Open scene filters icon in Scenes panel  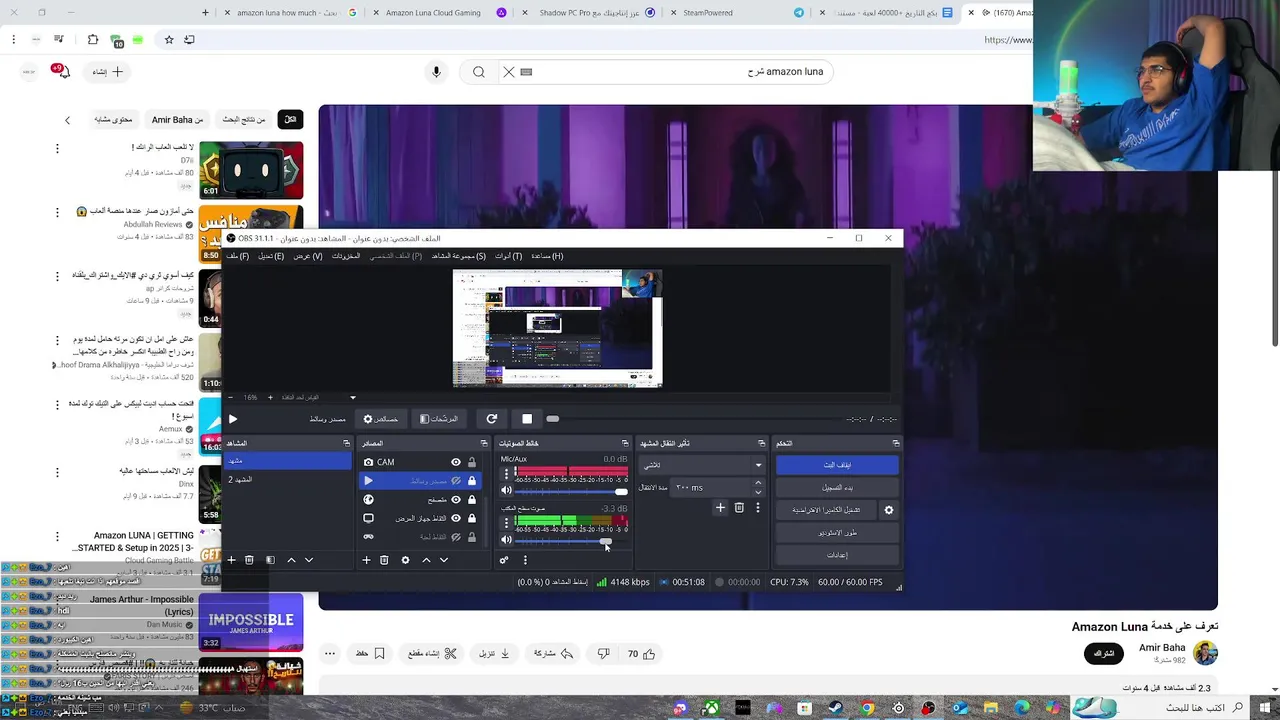point(270,560)
